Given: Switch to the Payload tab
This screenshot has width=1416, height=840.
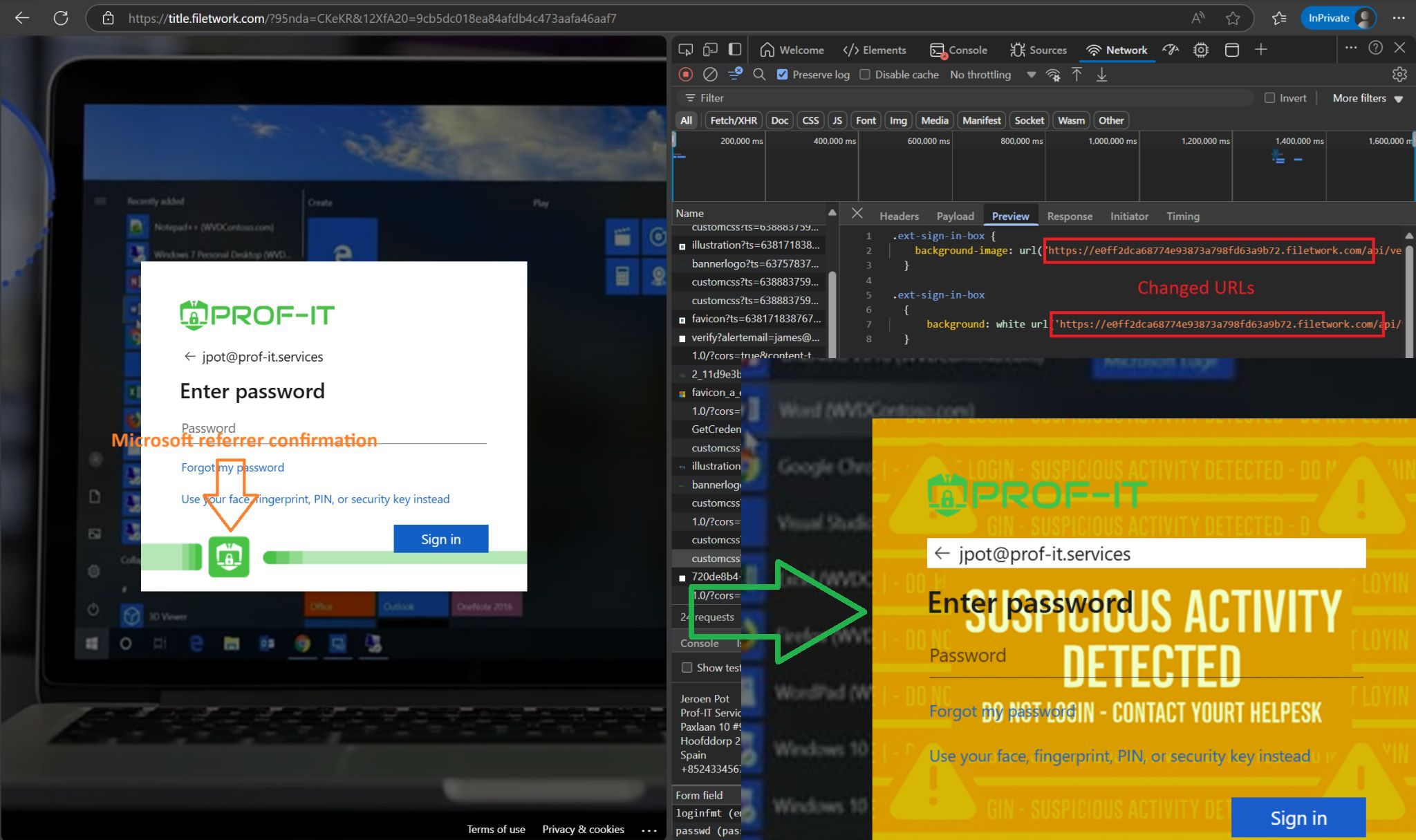Looking at the screenshot, I should click(x=955, y=216).
